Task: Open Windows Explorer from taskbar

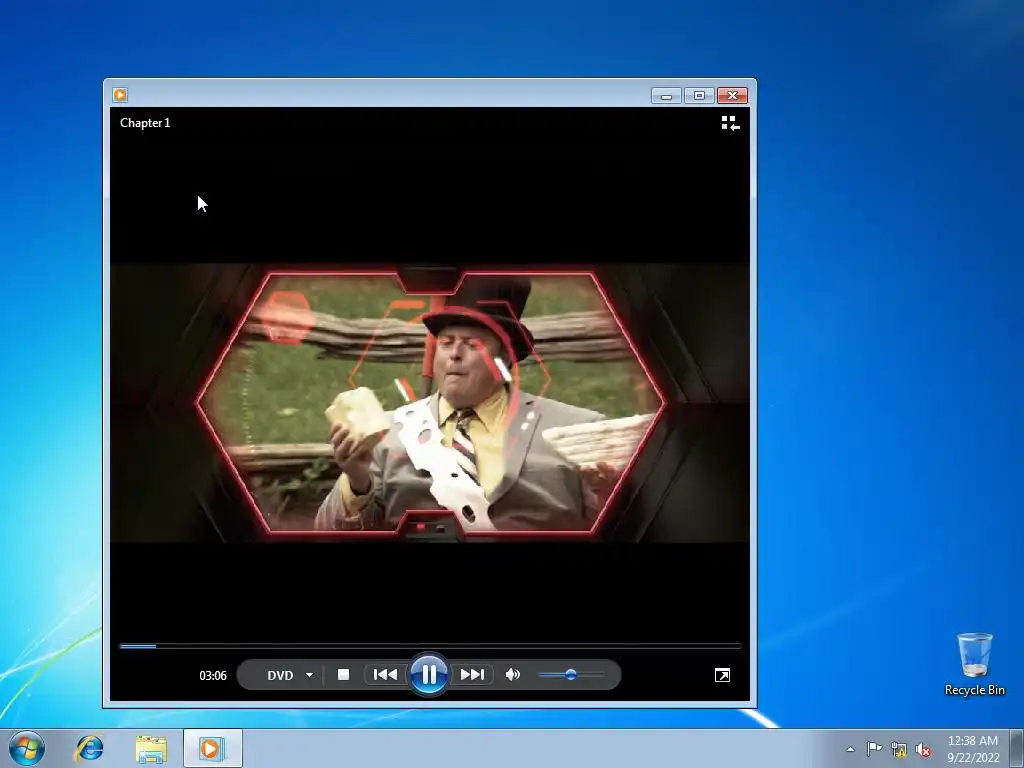Action: pyautogui.click(x=151, y=748)
